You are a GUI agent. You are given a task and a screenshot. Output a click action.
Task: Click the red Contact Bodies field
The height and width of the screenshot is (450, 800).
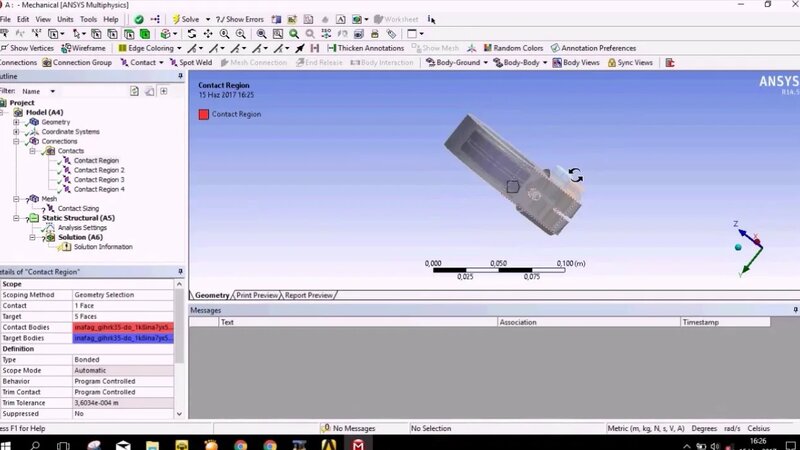click(123, 327)
